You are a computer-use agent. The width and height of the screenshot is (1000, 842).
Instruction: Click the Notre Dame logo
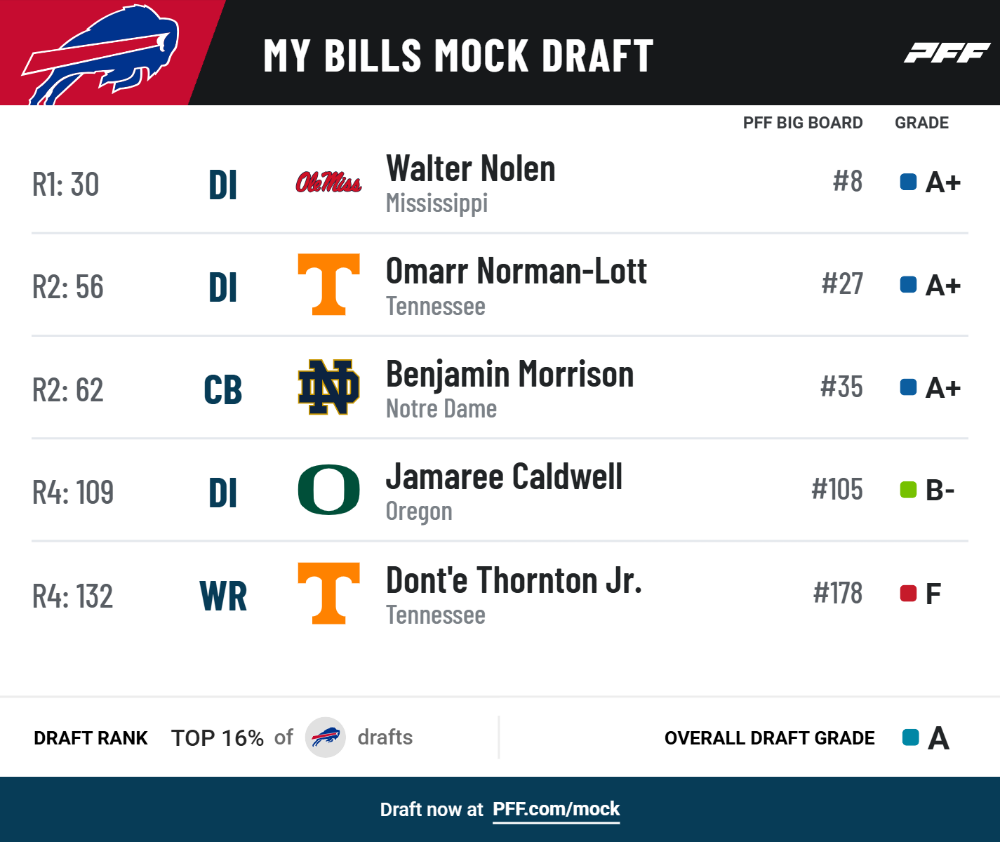328,387
